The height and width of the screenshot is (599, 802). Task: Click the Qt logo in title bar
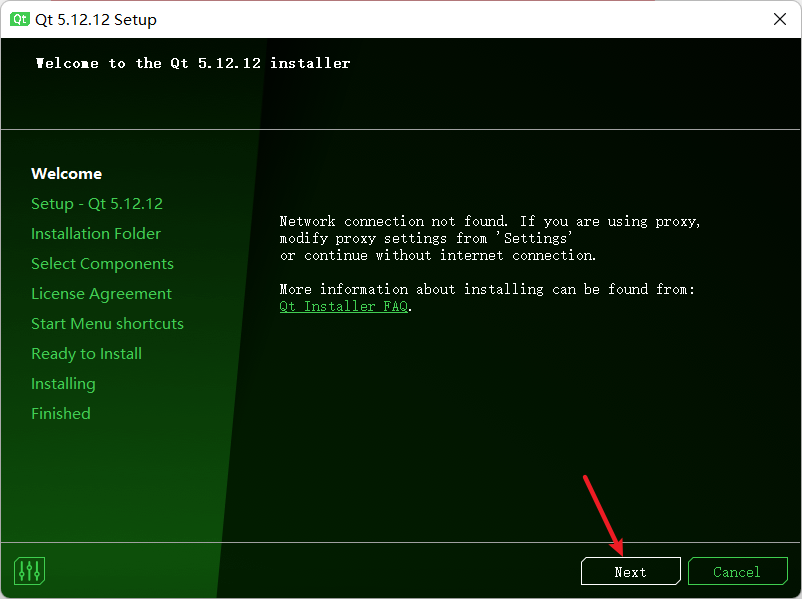(x=20, y=19)
